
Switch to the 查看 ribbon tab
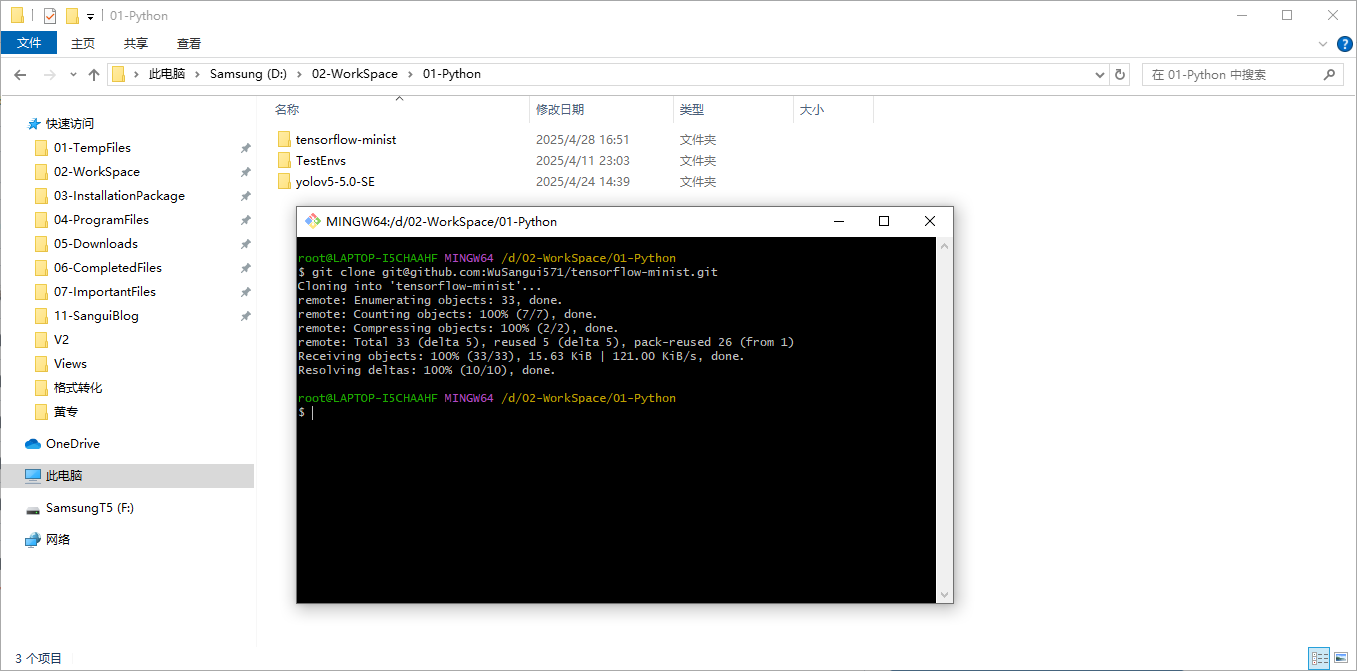(x=189, y=43)
